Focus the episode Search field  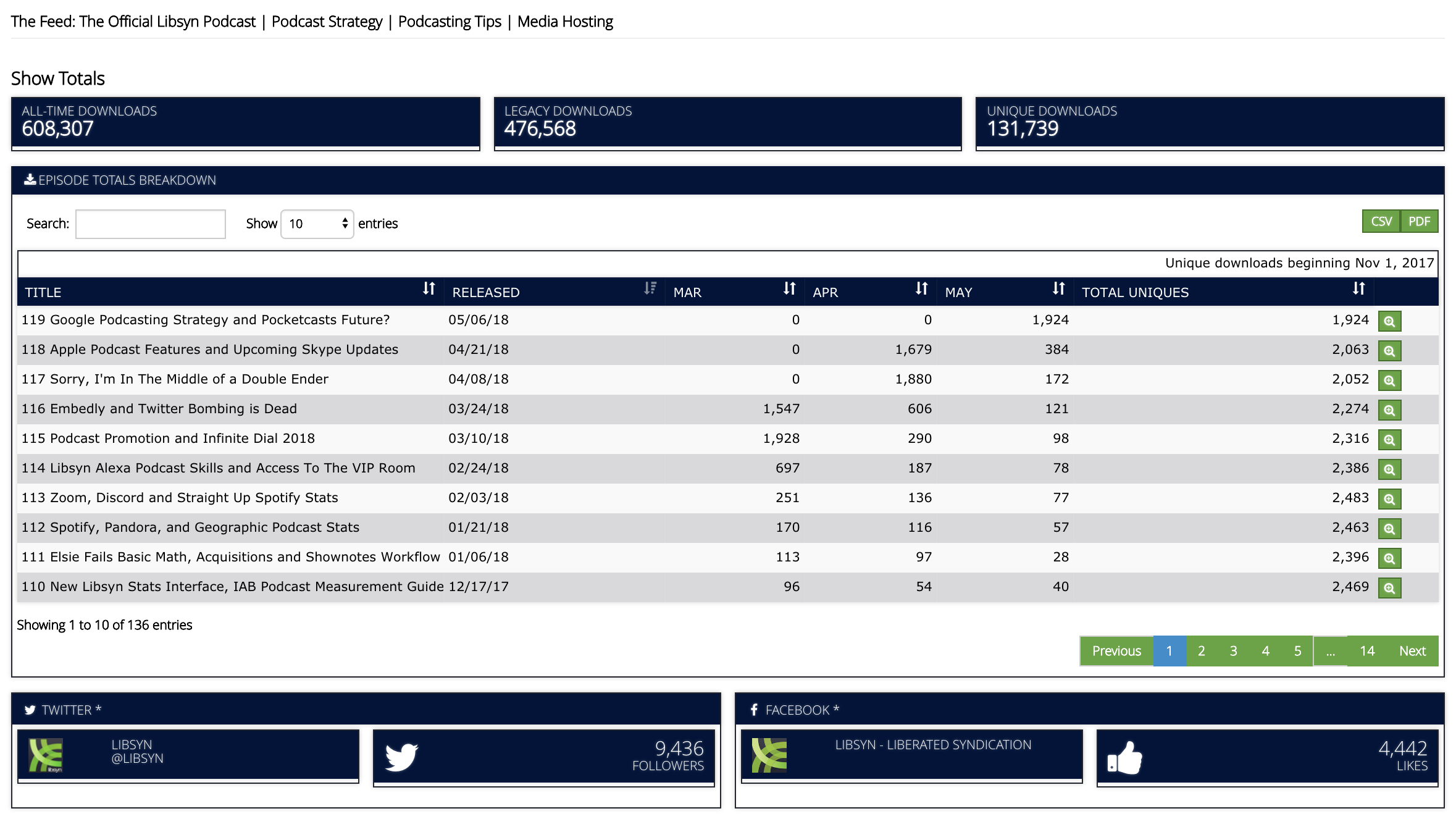151,224
